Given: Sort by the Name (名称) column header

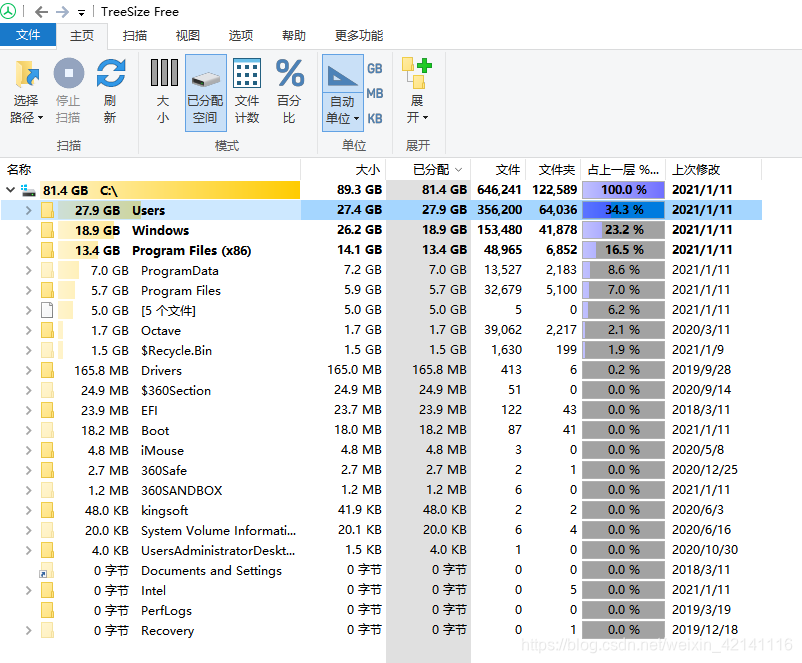Looking at the screenshot, I should click(x=150, y=169).
